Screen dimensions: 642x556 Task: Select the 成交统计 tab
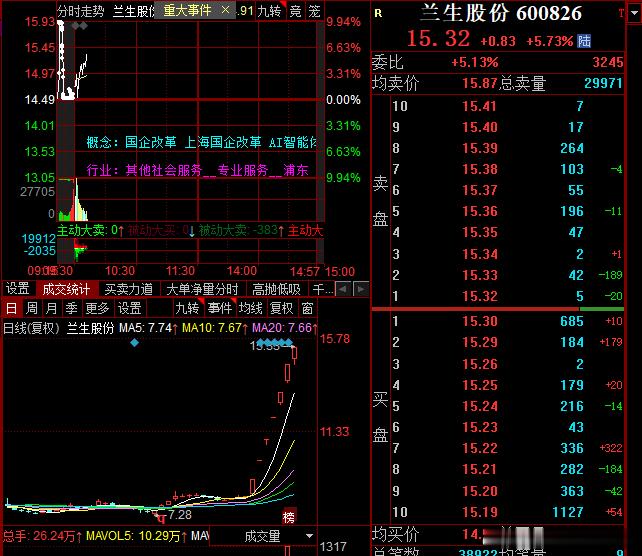pos(66,289)
